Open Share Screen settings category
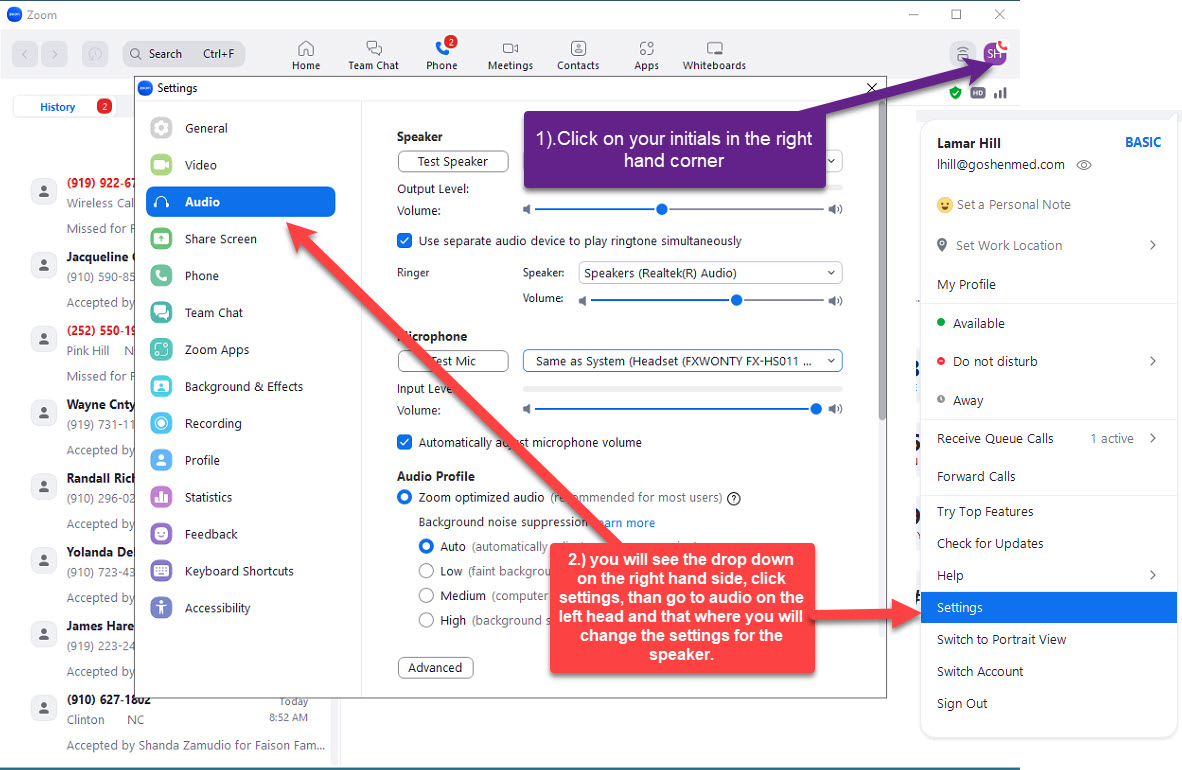 pyautogui.click(x=240, y=239)
